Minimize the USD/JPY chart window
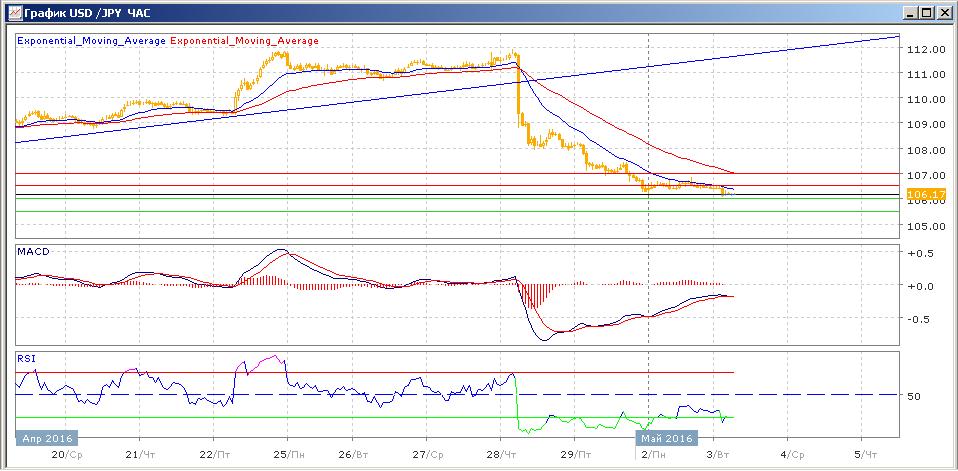Viewport: 958px width, 471px height. [x=907, y=12]
